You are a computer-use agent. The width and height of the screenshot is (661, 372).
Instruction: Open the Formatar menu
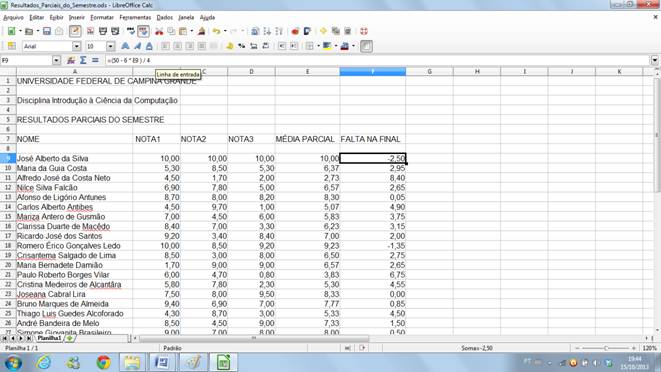click(102, 17)
